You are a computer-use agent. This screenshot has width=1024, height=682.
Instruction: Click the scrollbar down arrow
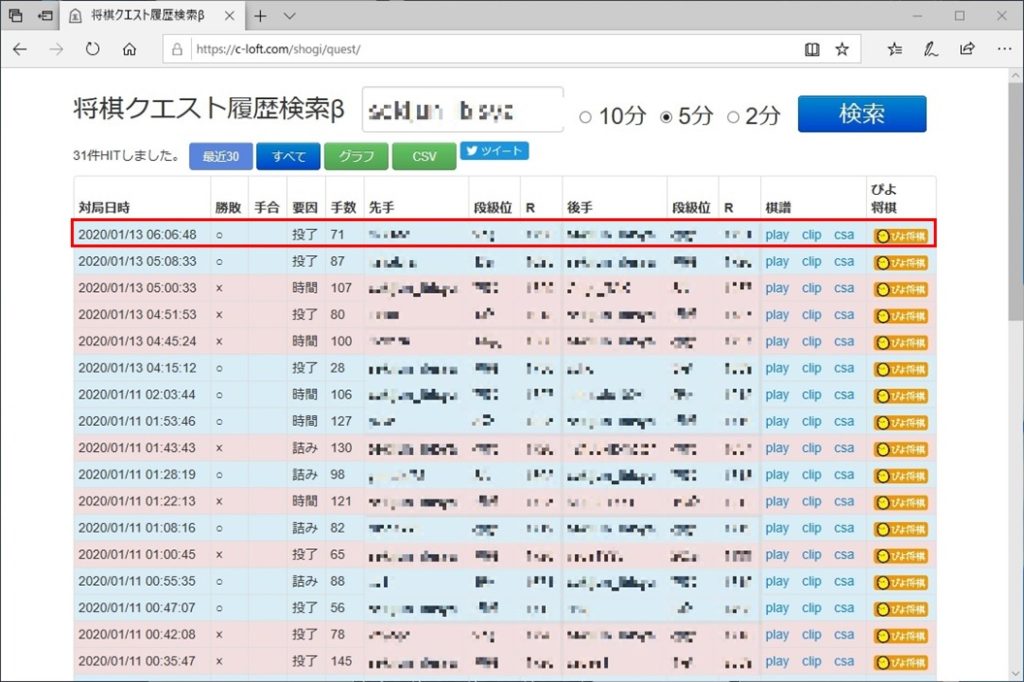point(1016,674)
